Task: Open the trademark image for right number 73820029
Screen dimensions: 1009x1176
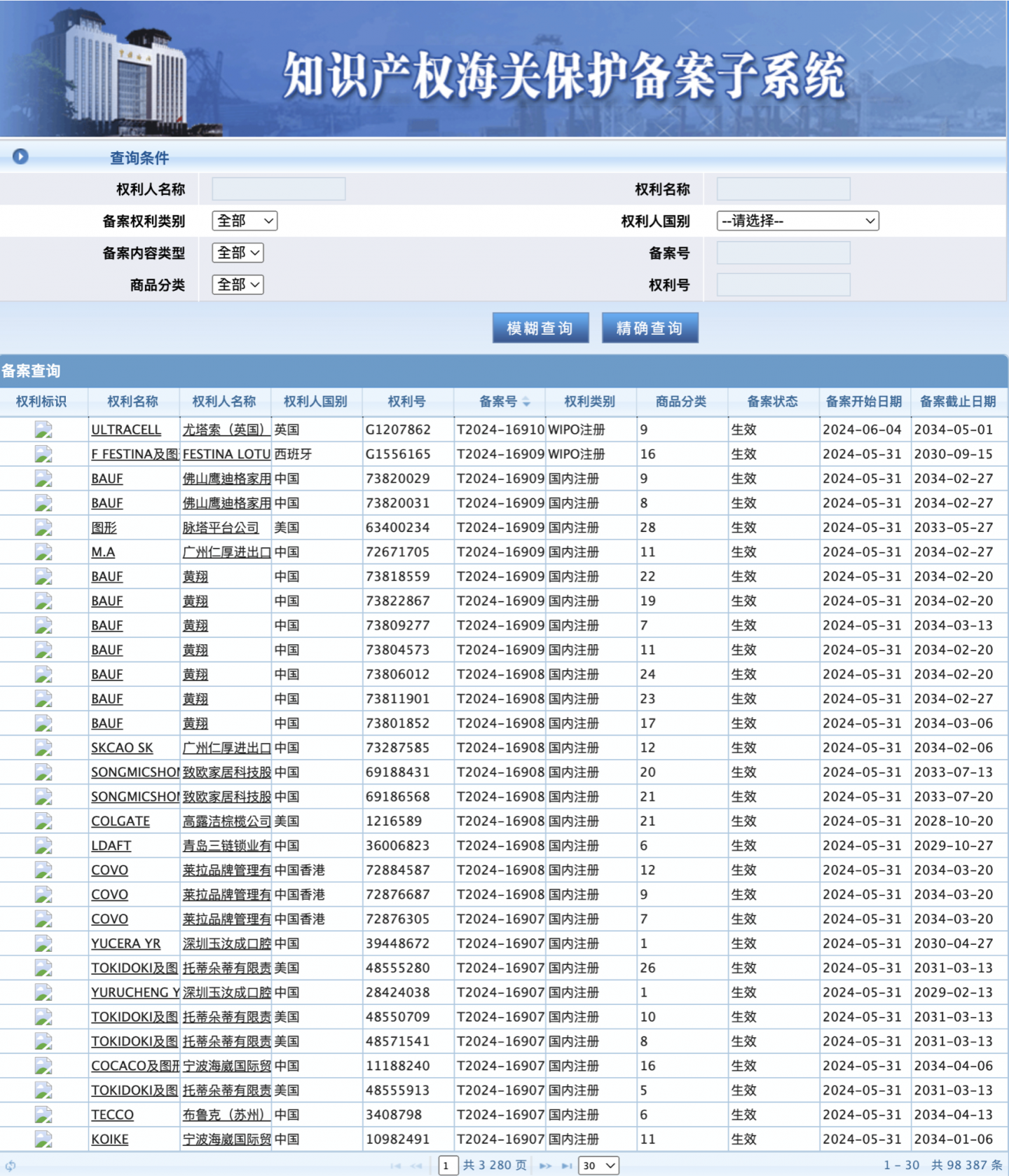Action: point(43,479)
